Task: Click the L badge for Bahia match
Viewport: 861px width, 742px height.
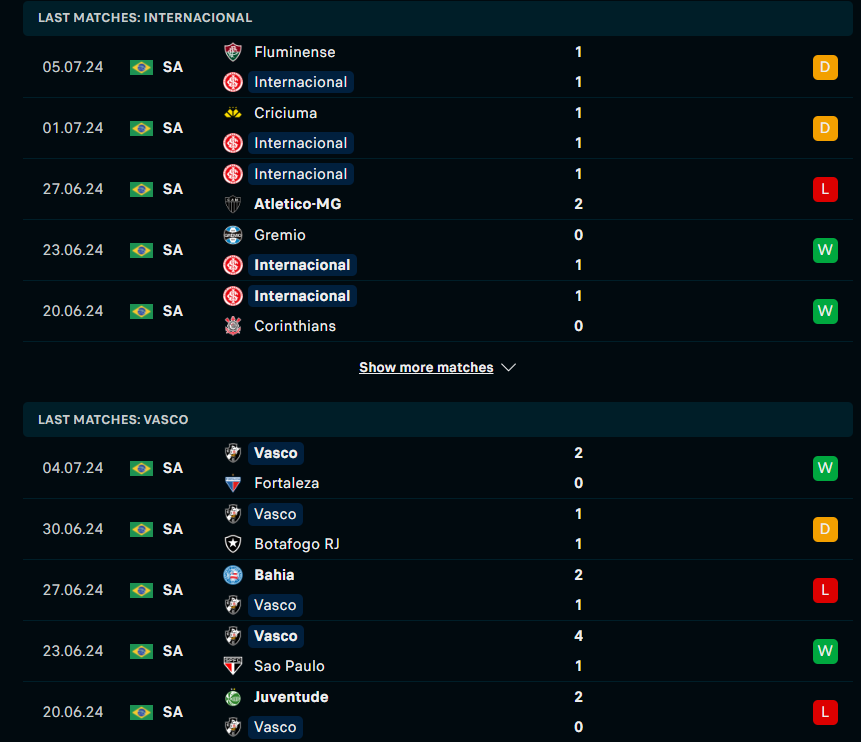Action: (825, 590)
